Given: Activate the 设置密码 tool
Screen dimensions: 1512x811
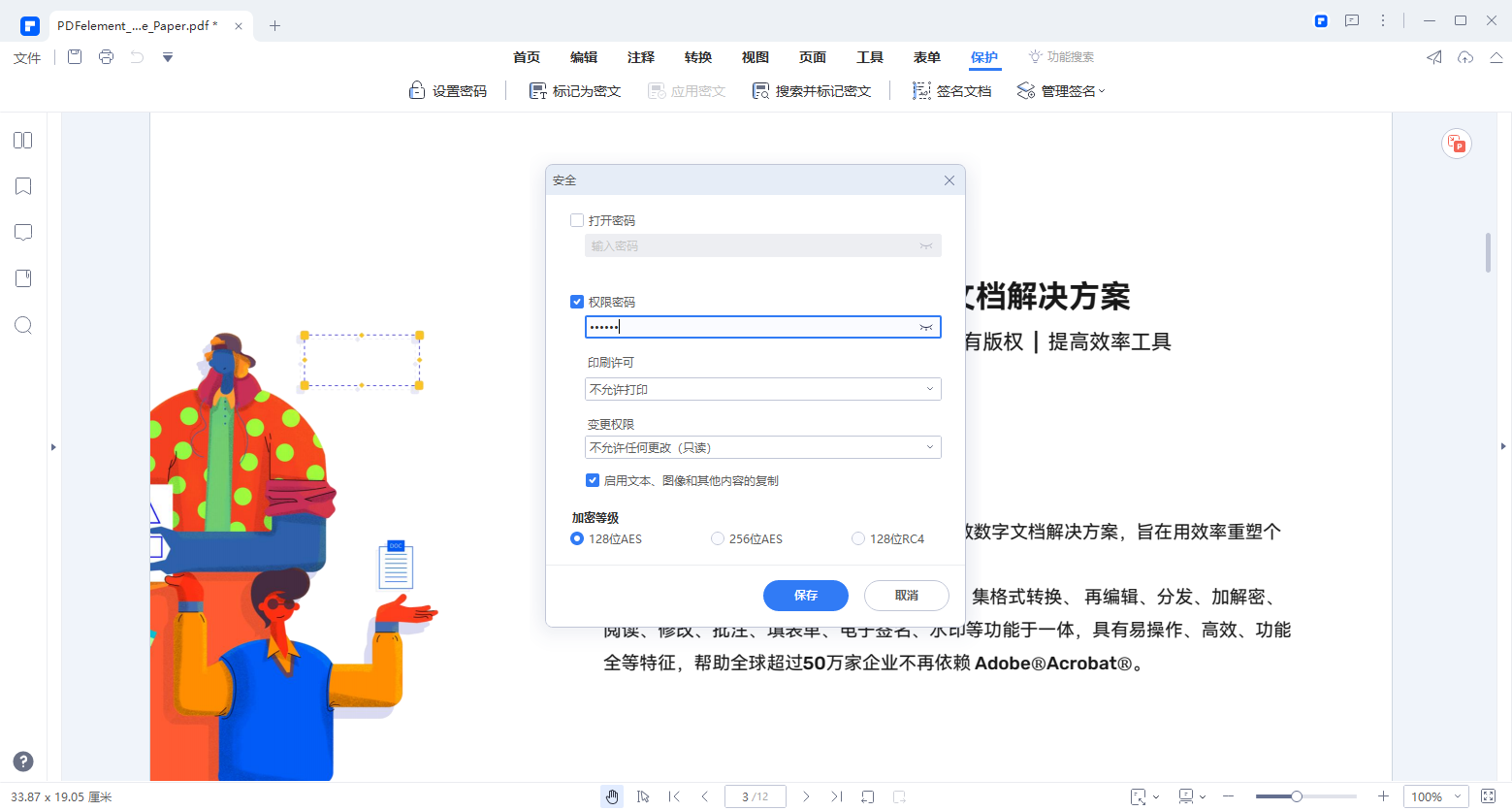Looking at the screenshot, I should point(448,89).
